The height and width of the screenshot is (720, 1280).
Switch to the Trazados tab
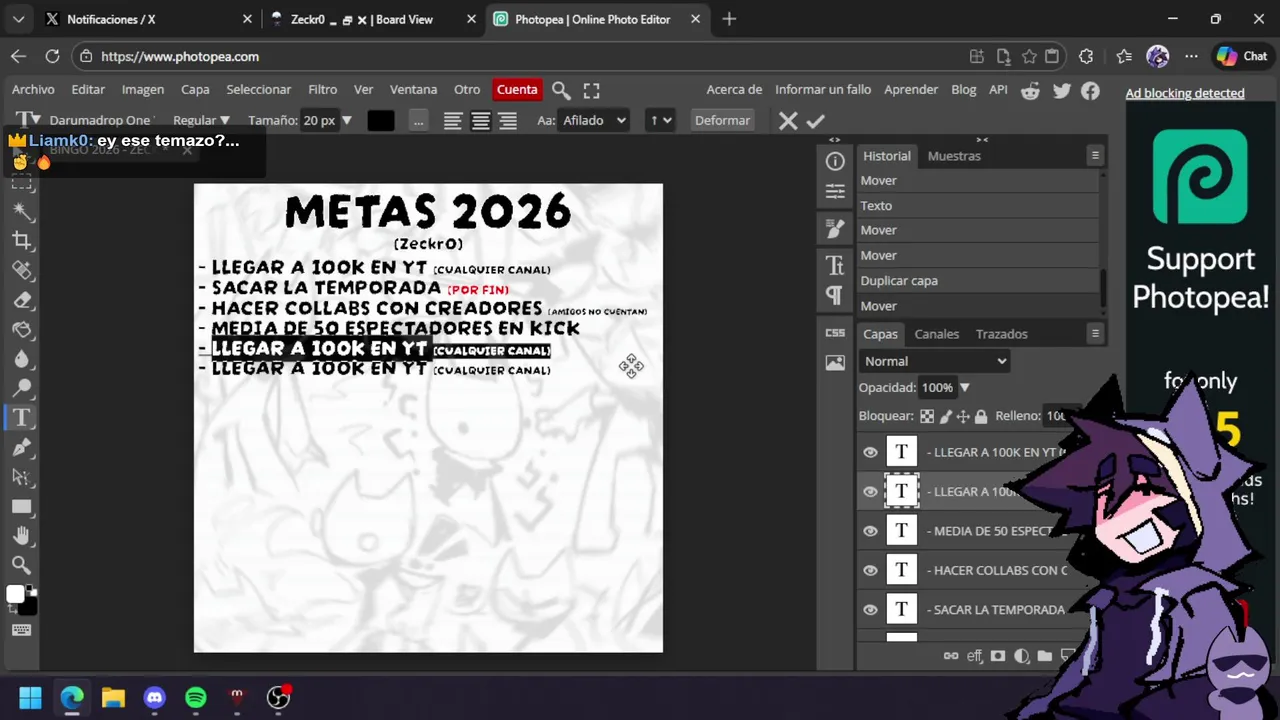tap(1002, 334)
